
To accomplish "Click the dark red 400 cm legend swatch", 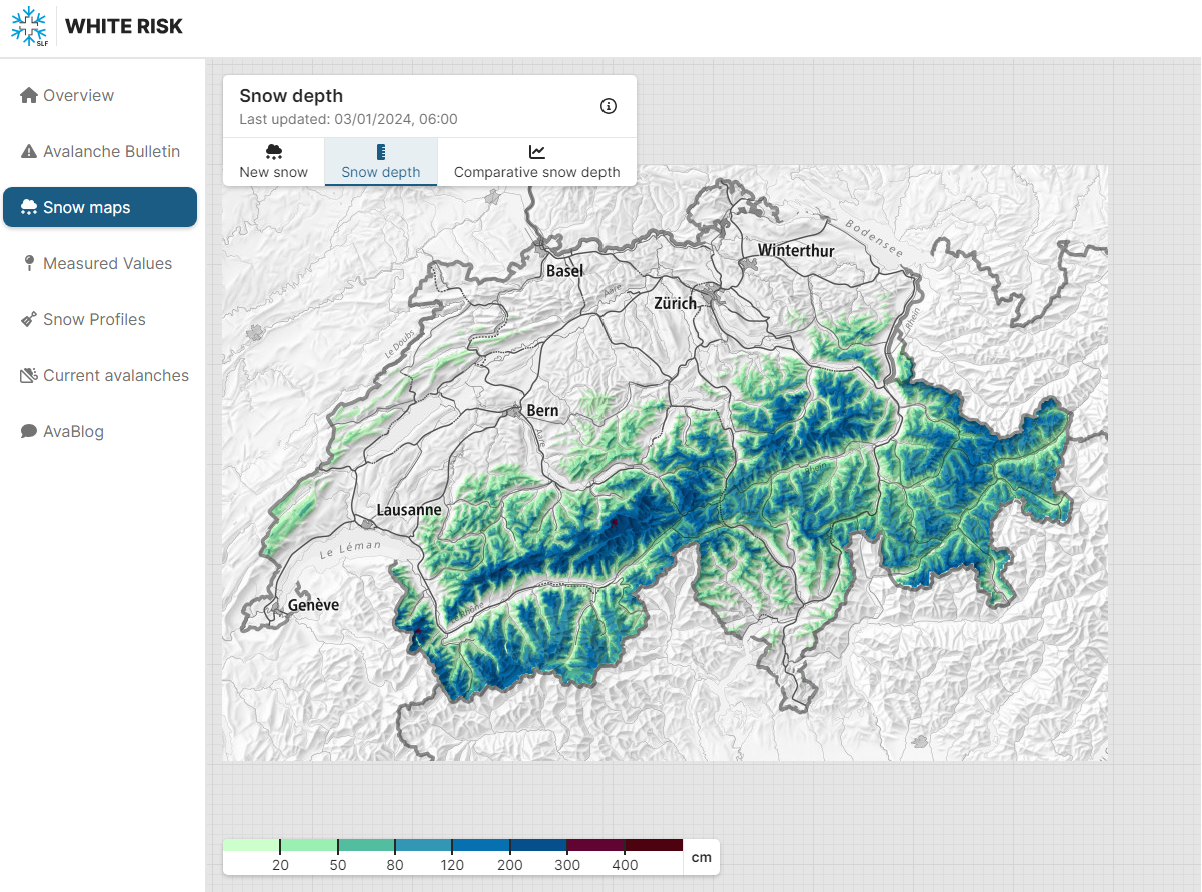I will click(653, 845).
